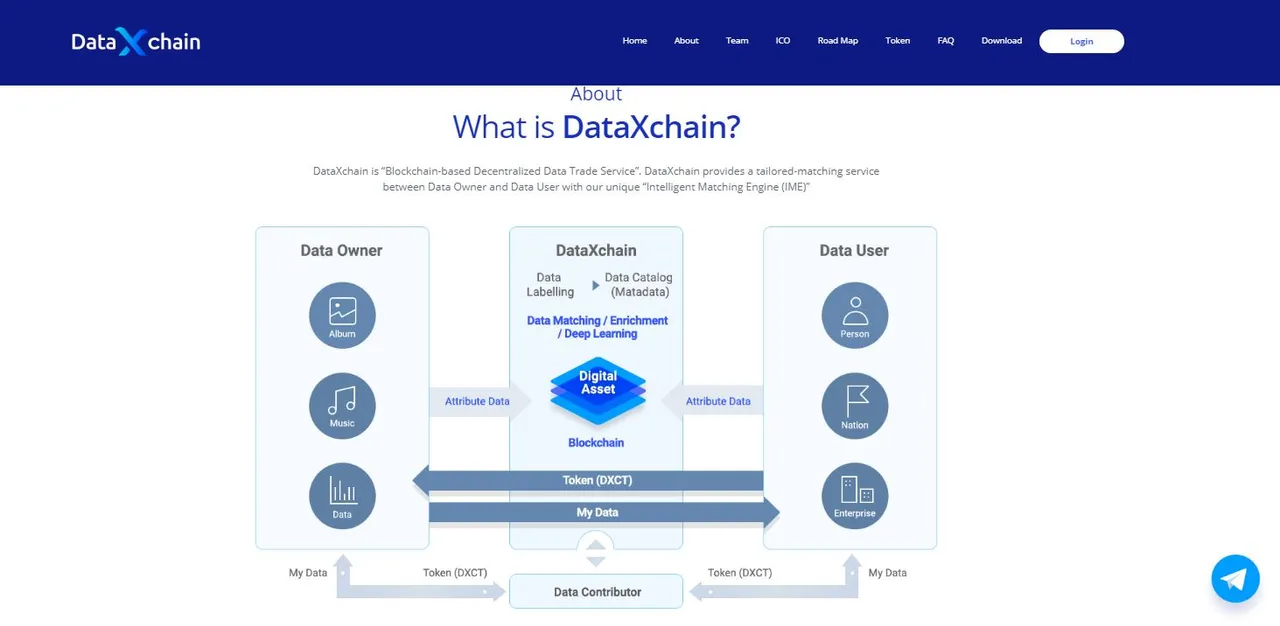The height and width of the screenshot is (626, 1280).
Task: Select Token in the navigation bar
Action: click(898, 41)
